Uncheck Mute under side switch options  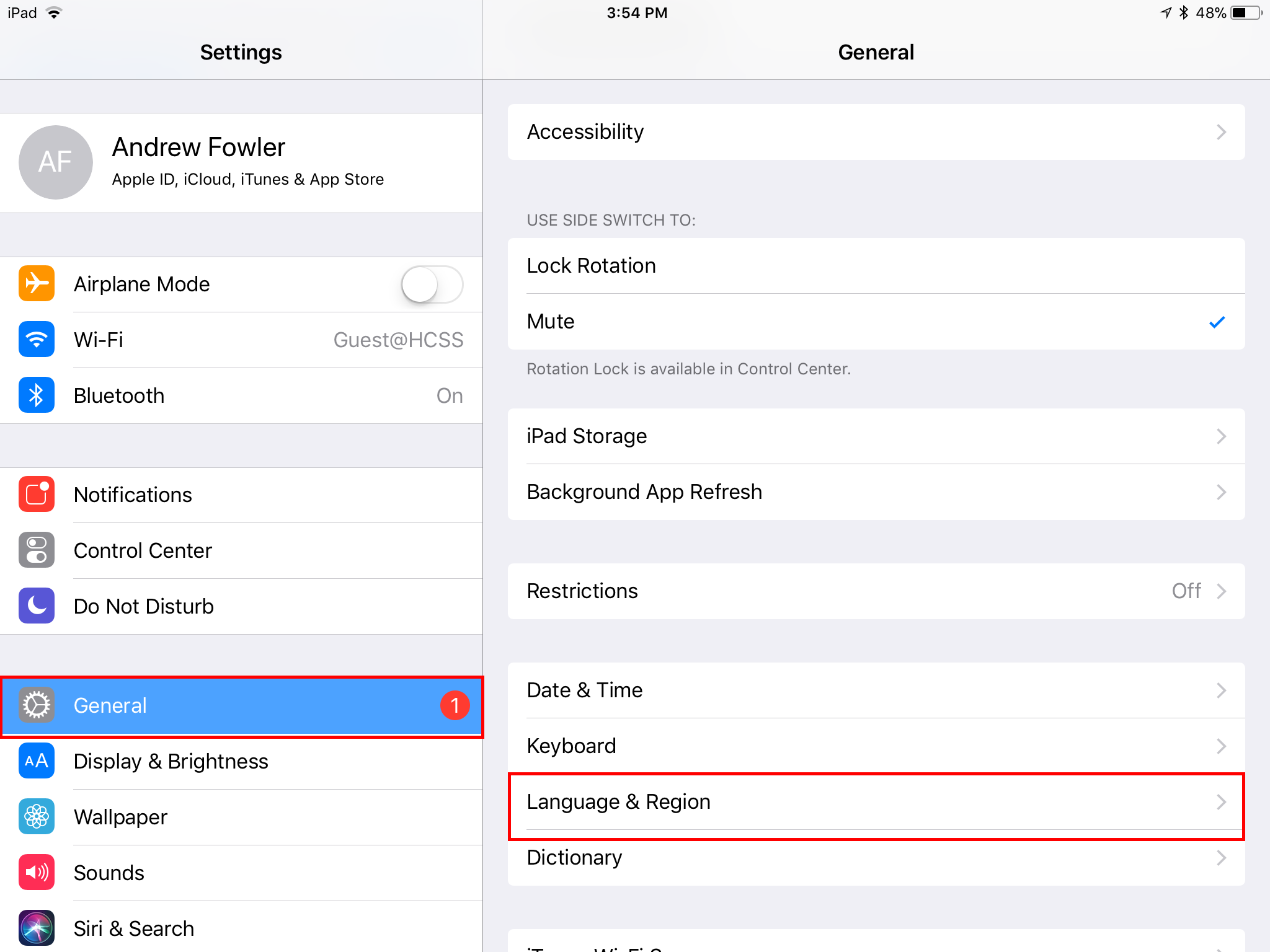click(x=876, y=321)
